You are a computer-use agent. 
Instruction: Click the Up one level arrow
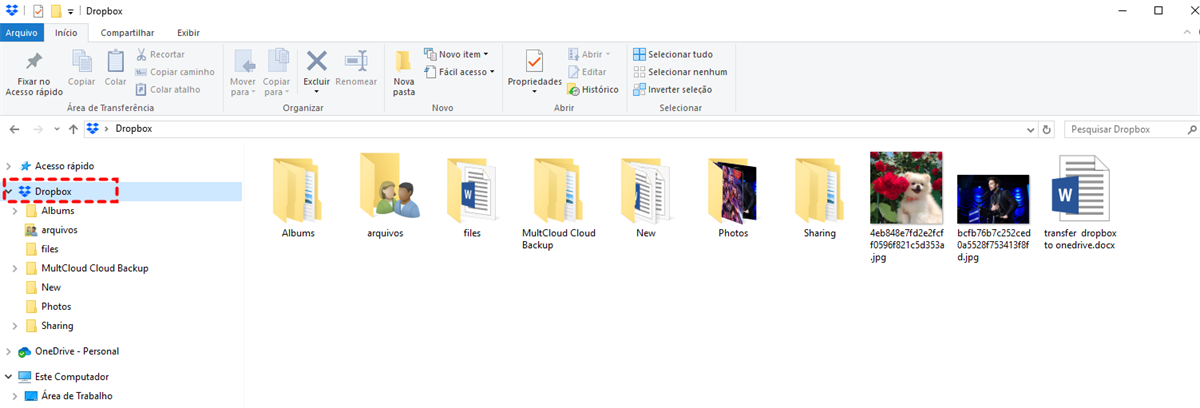pos(74,129)
